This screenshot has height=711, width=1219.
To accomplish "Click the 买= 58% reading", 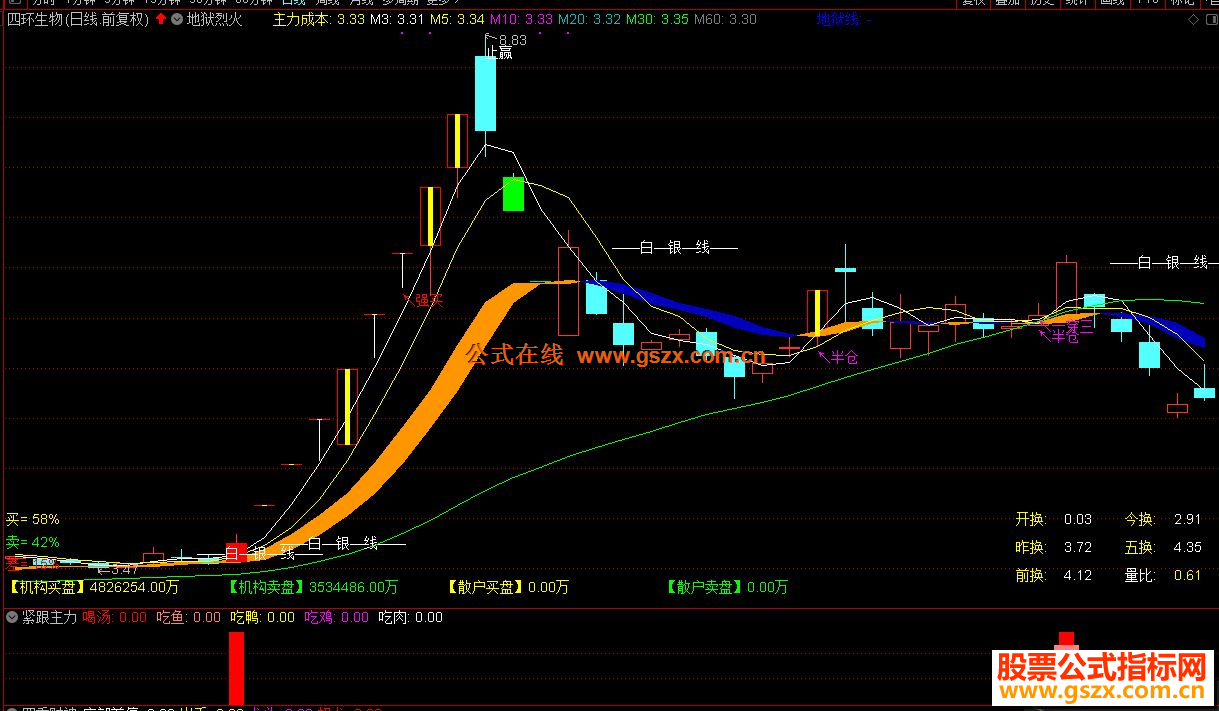I will point(33,519).
